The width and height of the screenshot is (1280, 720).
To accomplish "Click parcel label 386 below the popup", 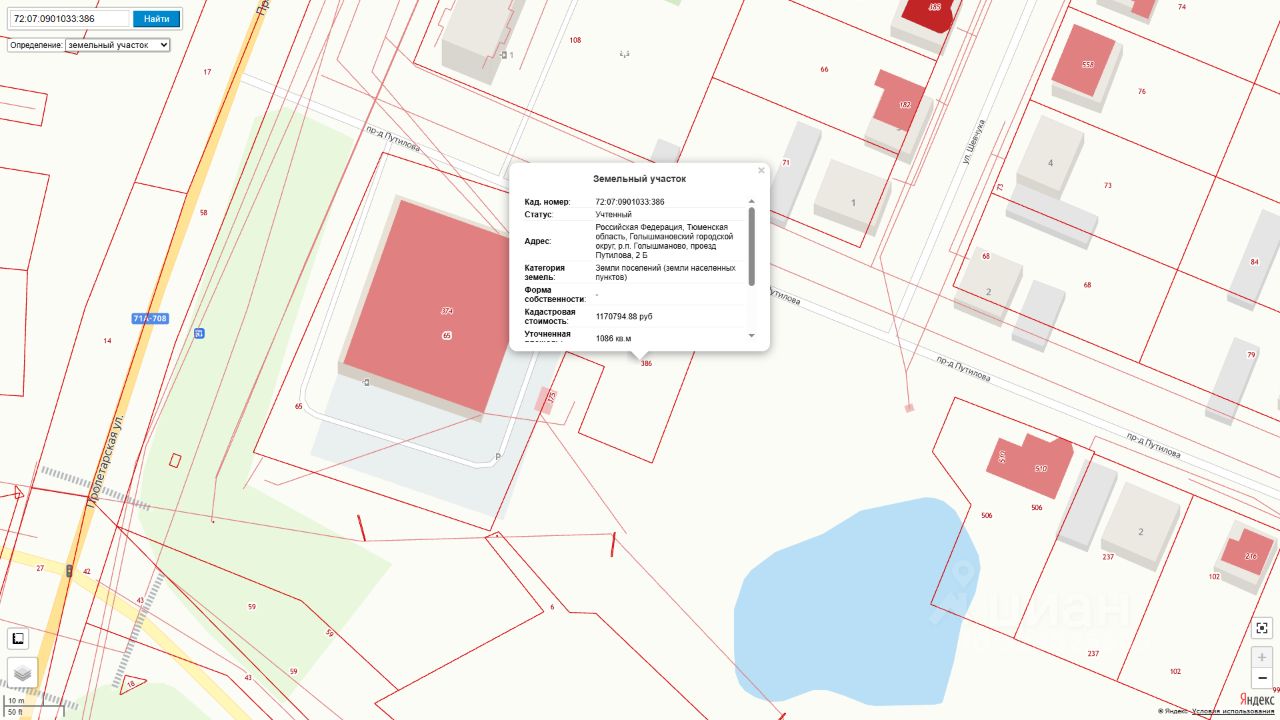I will (x=646, y=364).
